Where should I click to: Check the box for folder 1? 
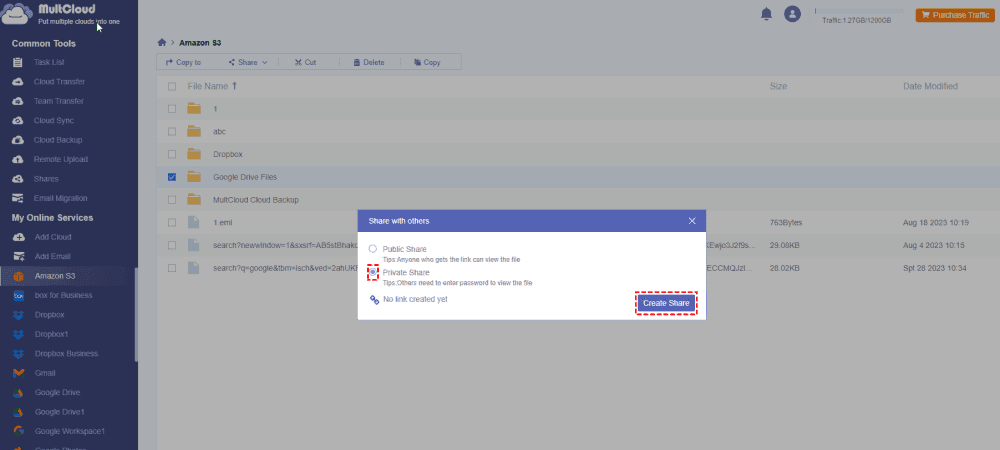click(x=172, y=109)
